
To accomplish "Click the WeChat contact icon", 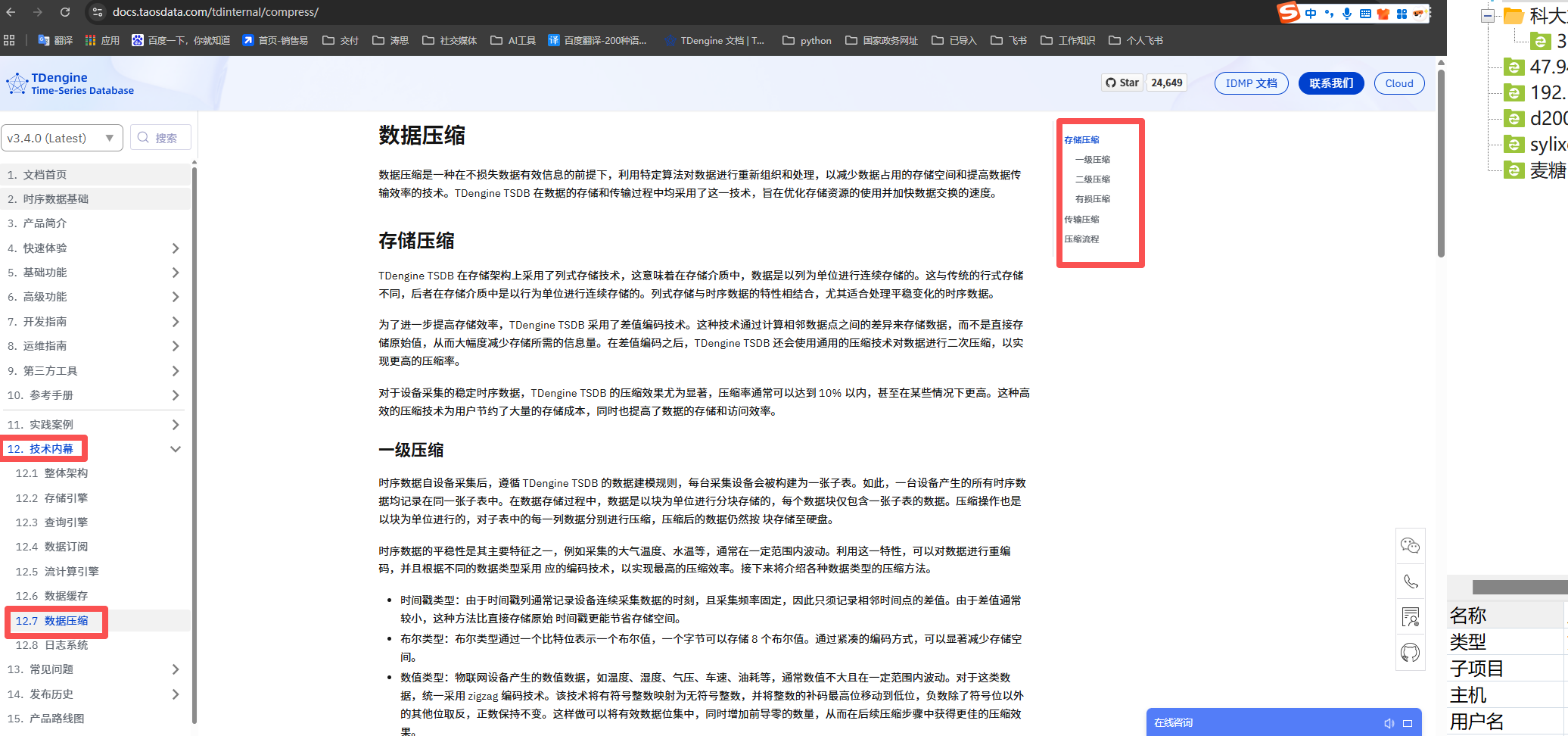I will pyautogui.click(x=1410, y=546).
